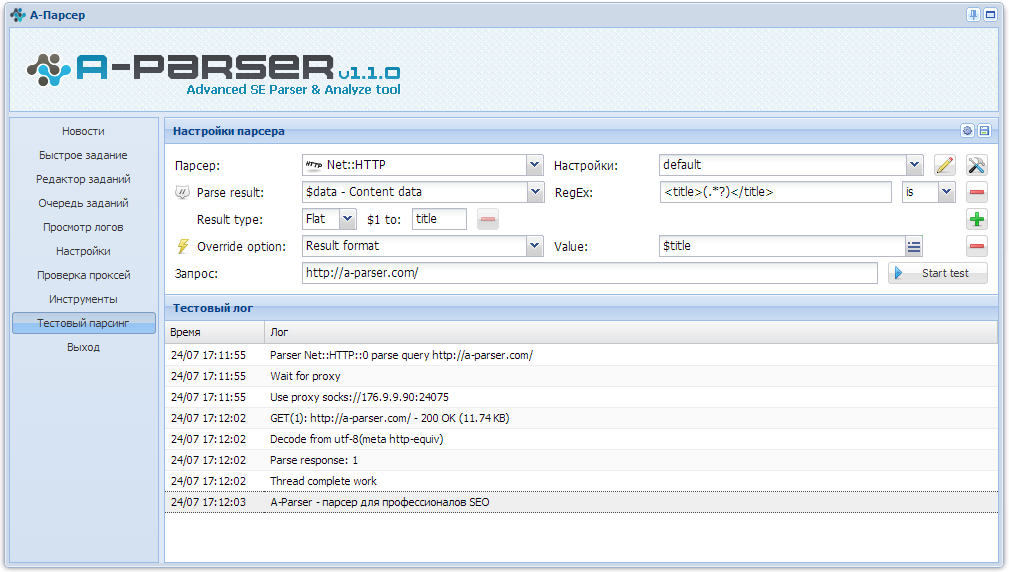Screen dimensions: 1009x572
Task: Go to Проверка проксей
Action: pos(83,275)
